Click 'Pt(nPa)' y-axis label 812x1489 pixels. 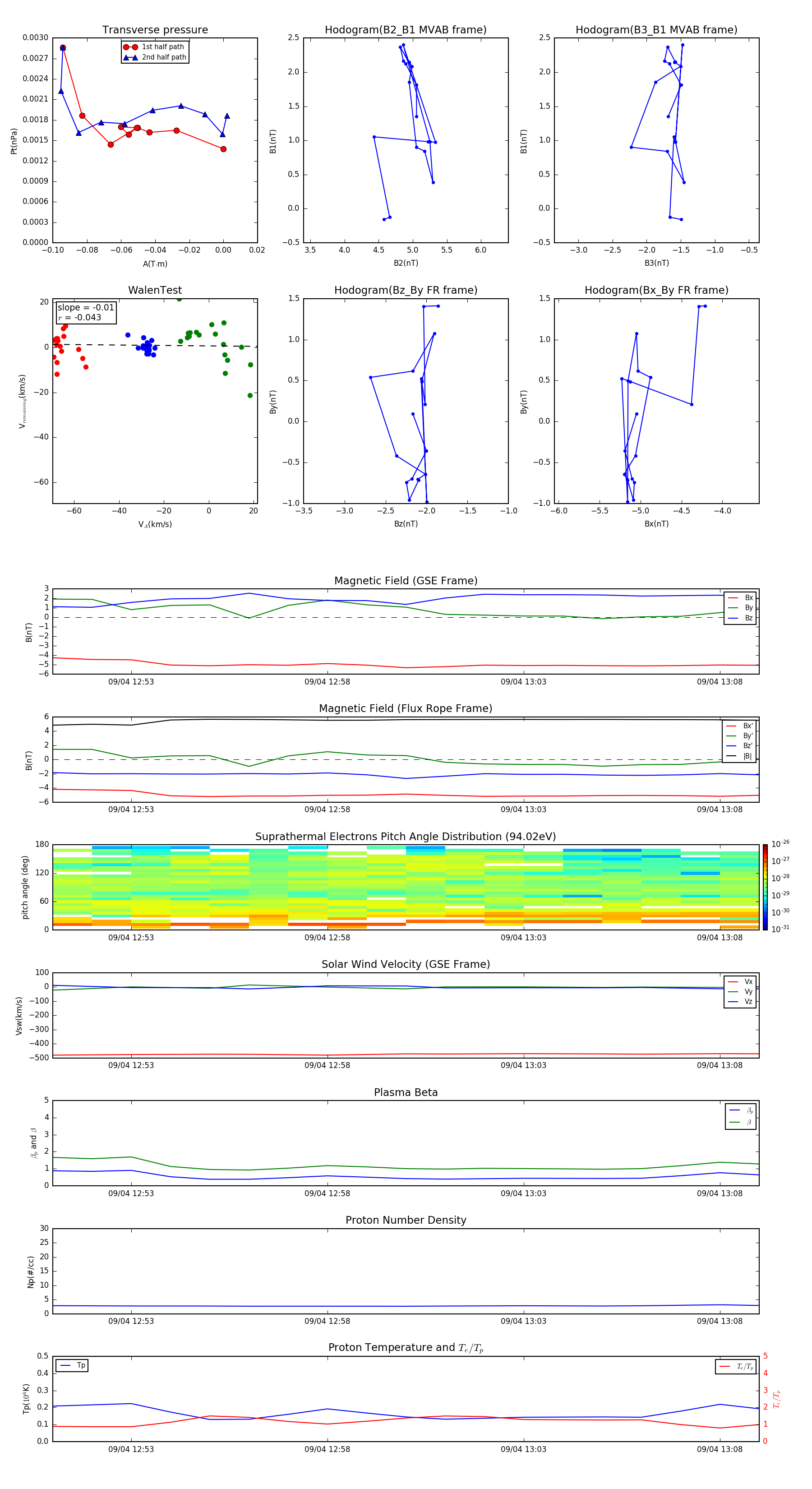click(x=14, y=141)
